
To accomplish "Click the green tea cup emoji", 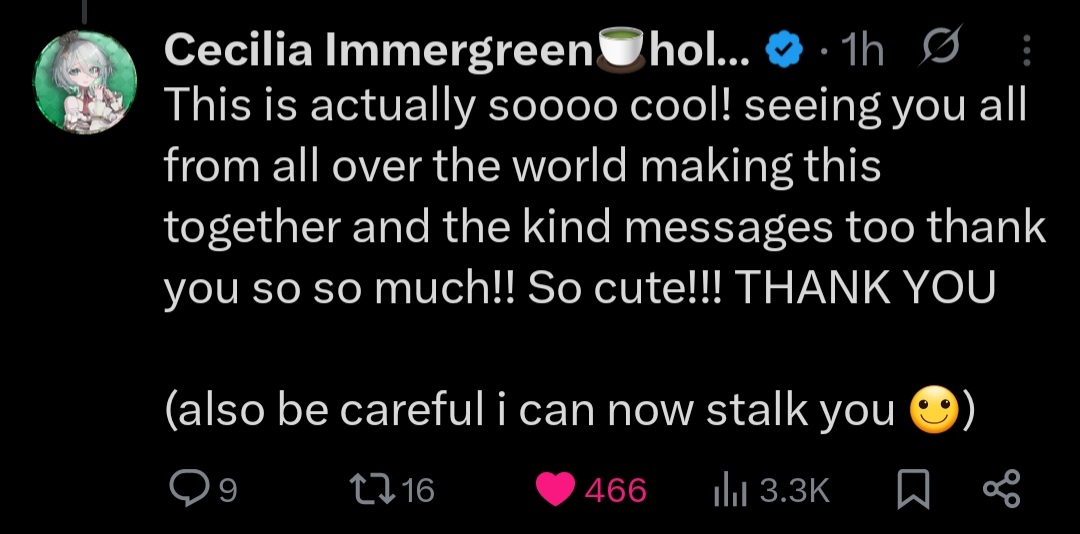I will pyautogui.click(x=623, y=50).
